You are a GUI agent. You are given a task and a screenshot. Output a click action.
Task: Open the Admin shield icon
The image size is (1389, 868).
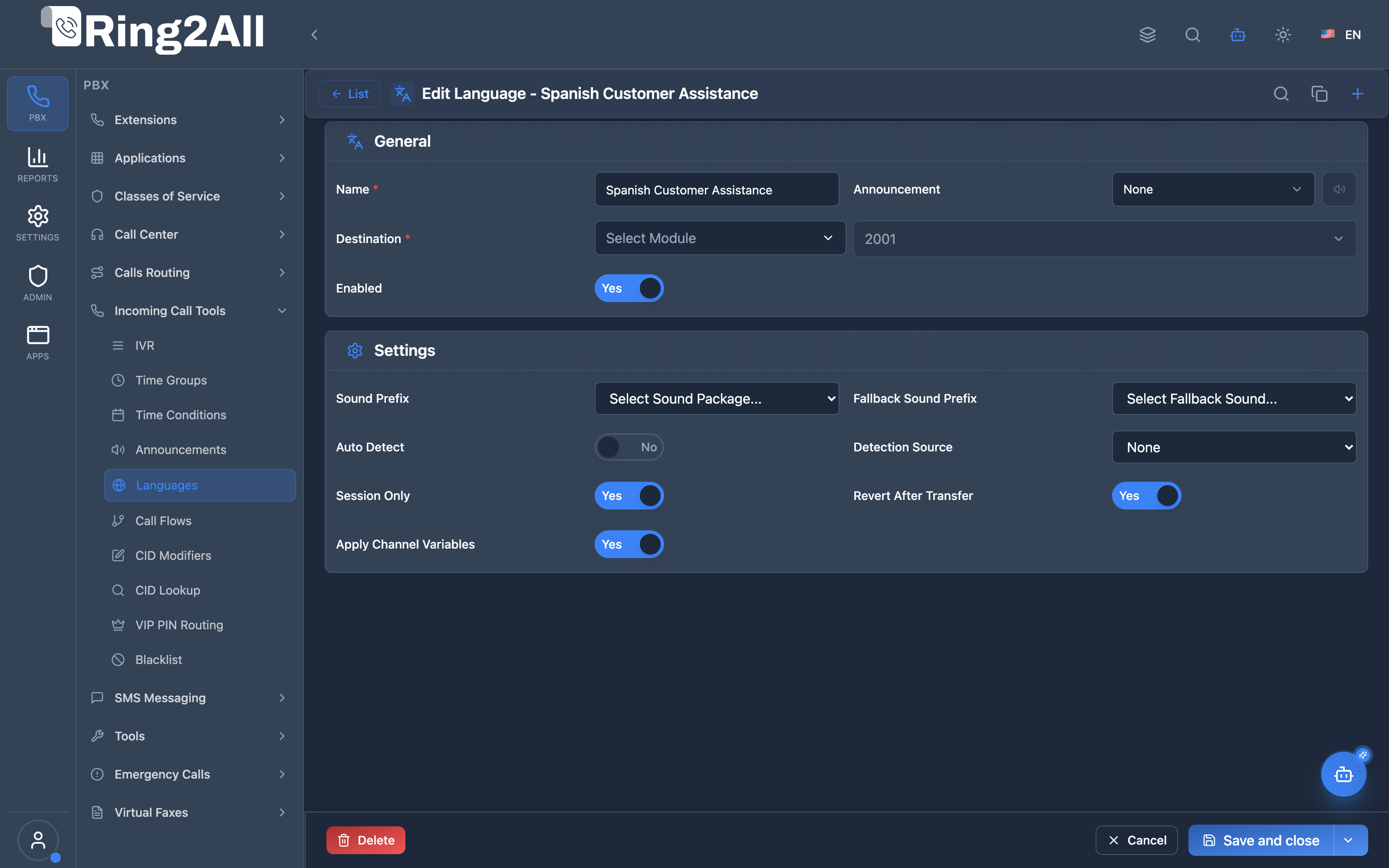pos(37,283)
